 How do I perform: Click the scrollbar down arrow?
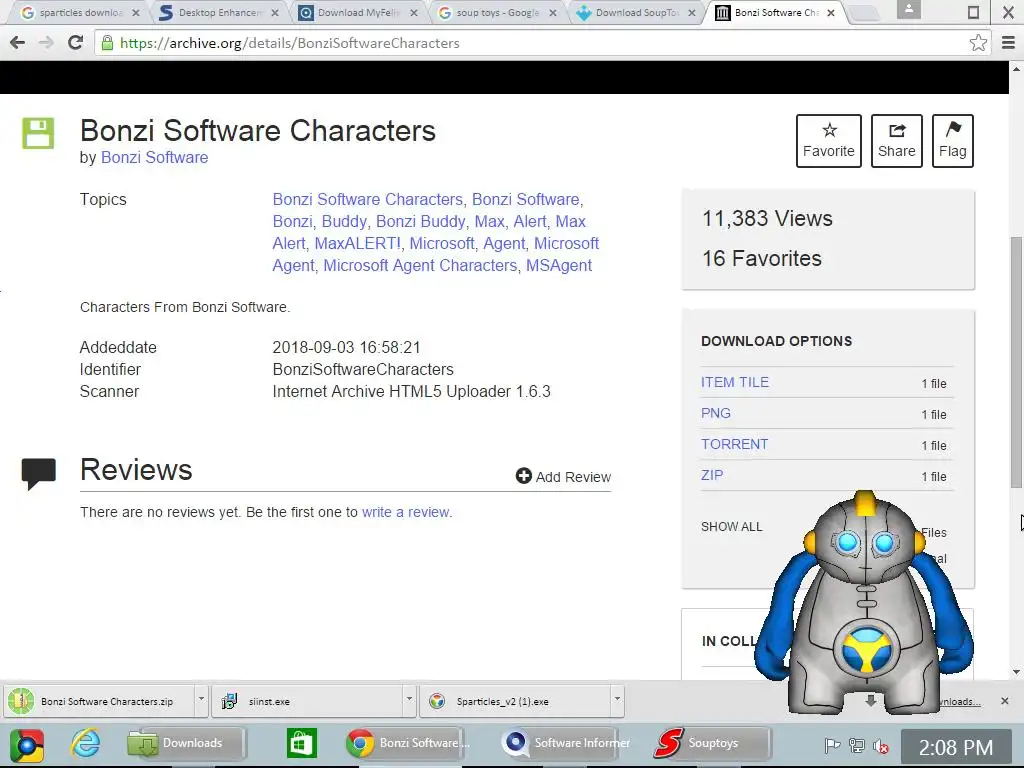[1016, 671]
